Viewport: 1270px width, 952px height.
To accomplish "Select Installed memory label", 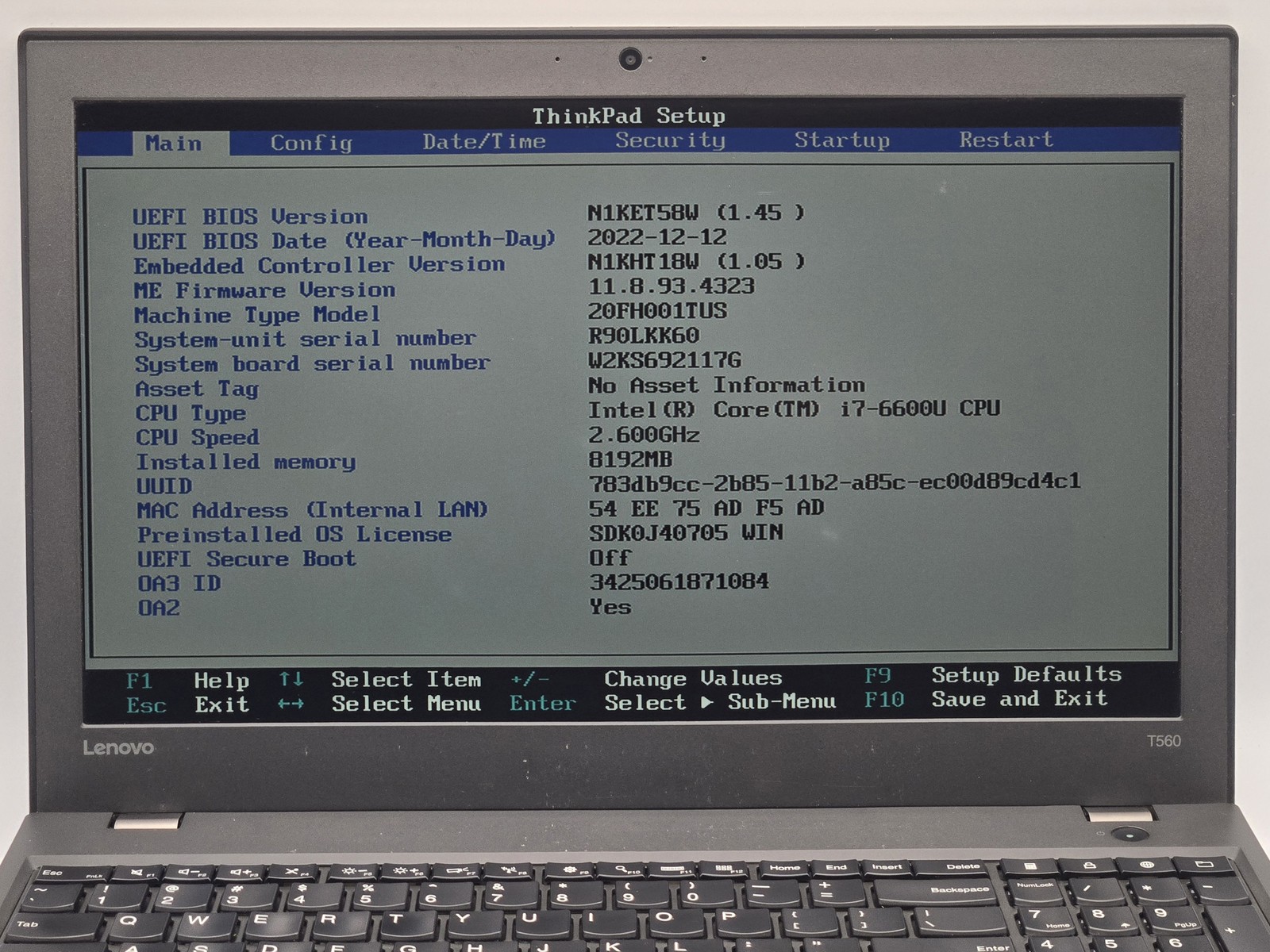I will click(x=246, y=462).
